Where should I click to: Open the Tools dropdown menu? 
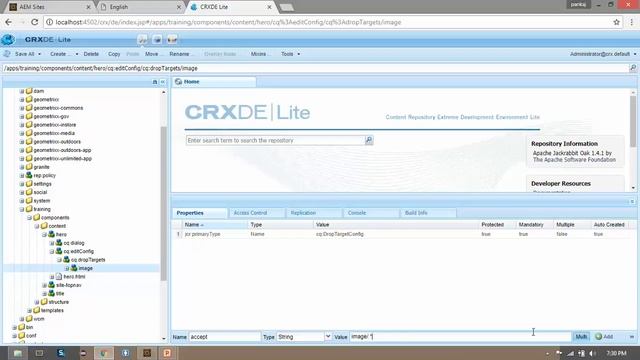[x=290, y=54]
